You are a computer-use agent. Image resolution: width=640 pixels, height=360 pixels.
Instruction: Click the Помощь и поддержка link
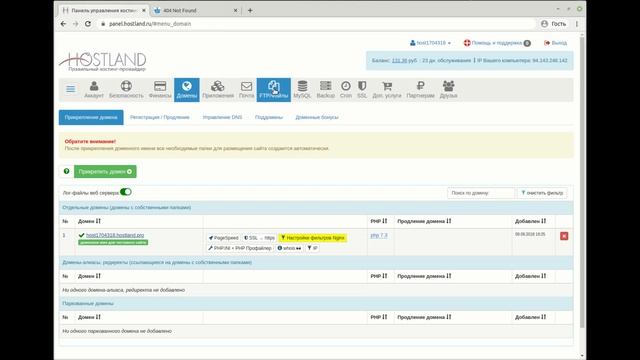[497, 43]
